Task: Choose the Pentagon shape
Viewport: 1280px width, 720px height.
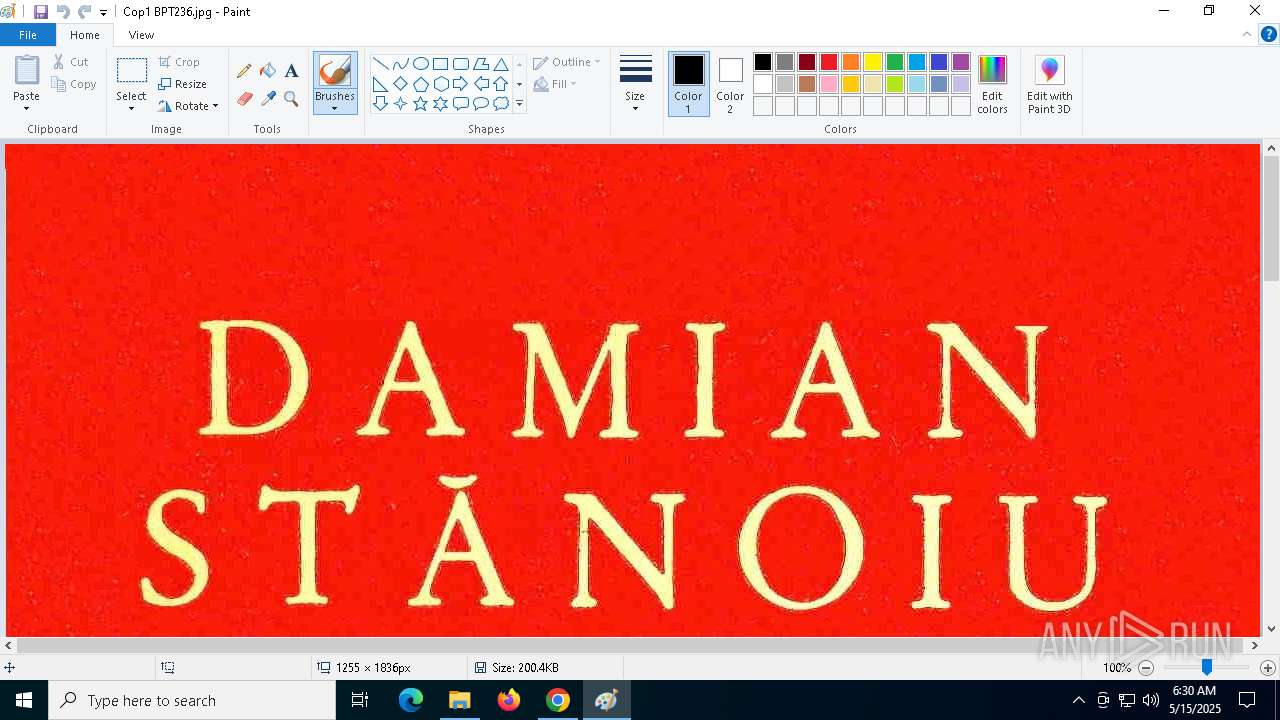Action: tap(421, 84)
